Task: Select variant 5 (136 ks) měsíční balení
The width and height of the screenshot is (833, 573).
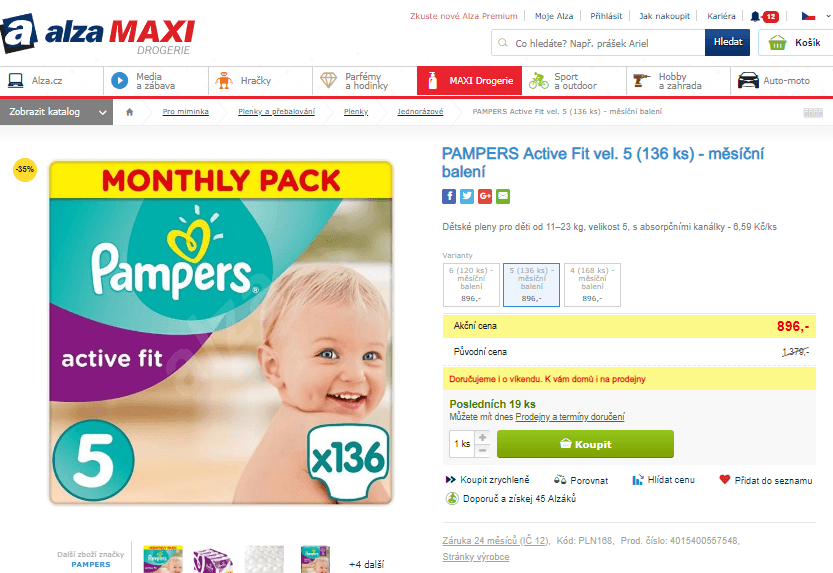Action: click(x=532, y=285)
